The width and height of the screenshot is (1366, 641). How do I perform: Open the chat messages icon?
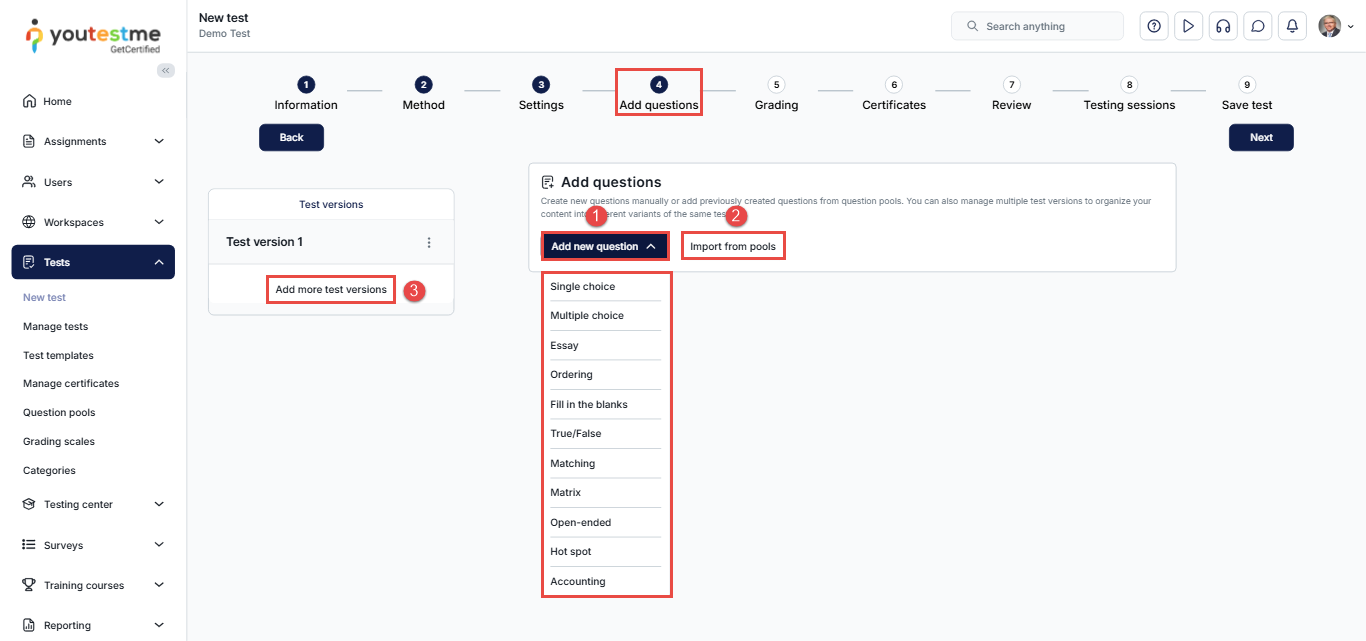coord(1257,26)
